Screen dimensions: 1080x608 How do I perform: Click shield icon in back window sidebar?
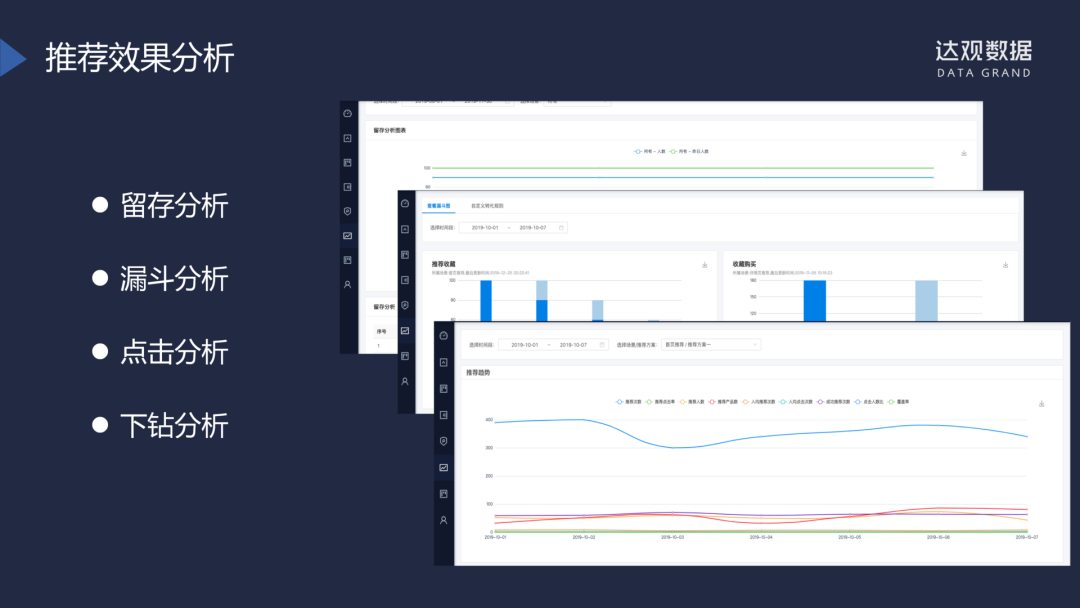pyautogui.click(x=348, y=211)
